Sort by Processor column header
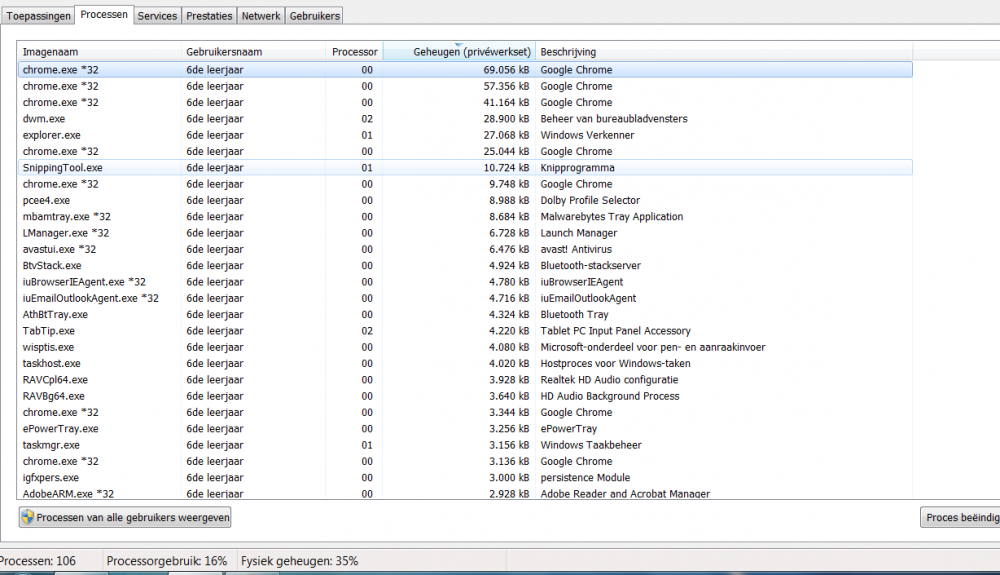Image resolution: width=1000 pixels, height=575 pixels. [354, 52]
